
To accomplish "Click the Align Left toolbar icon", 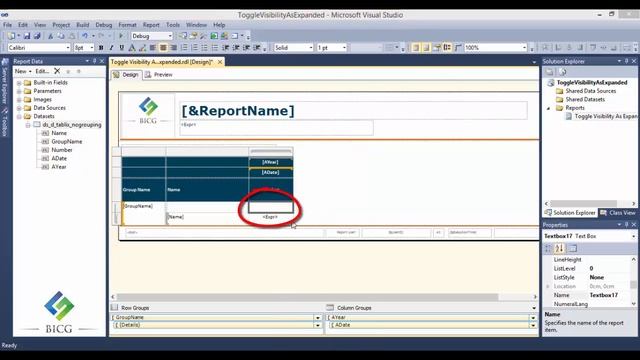I will tap(153, 48).
